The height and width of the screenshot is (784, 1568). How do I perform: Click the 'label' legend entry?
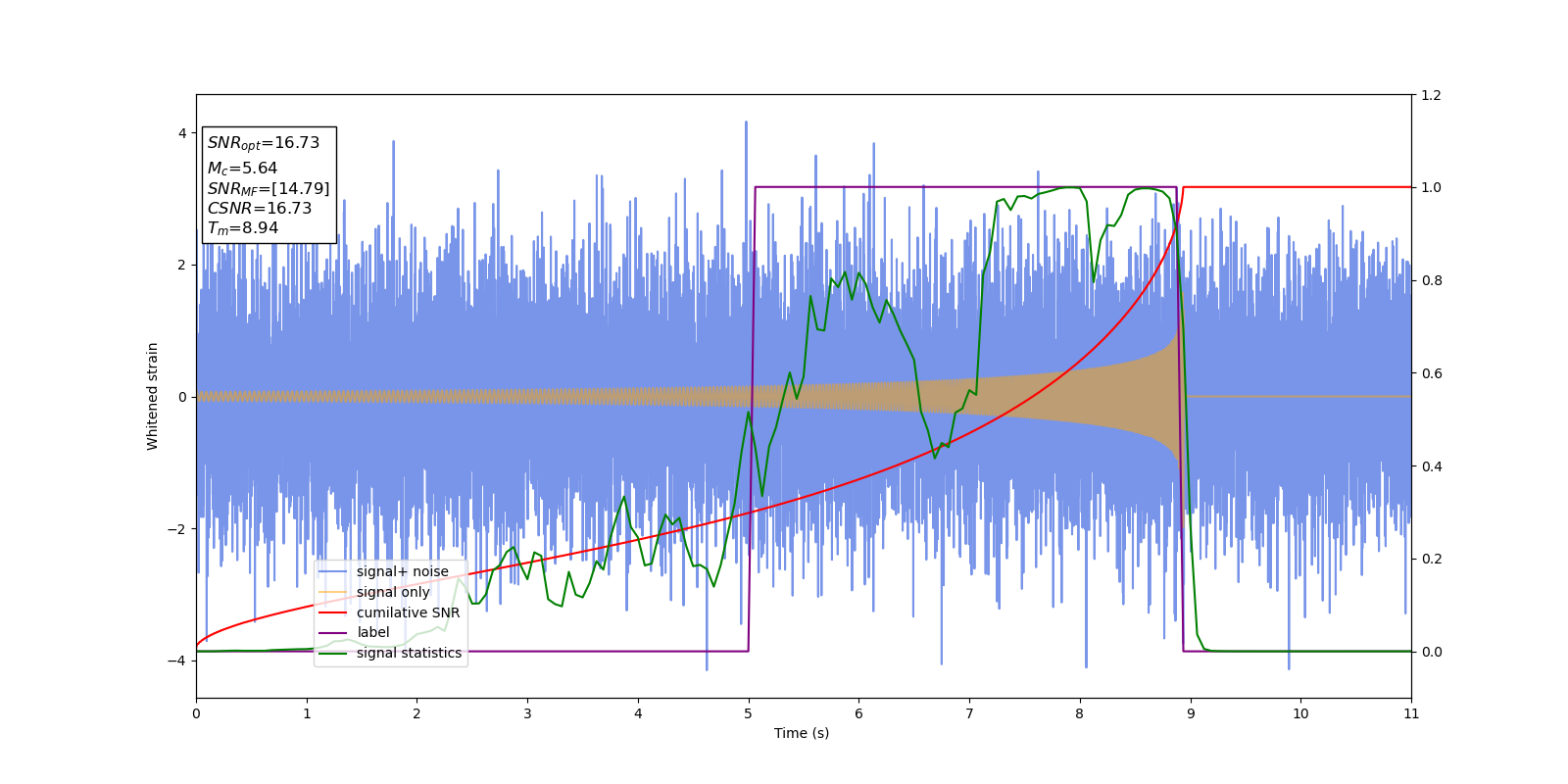point(373,632)
